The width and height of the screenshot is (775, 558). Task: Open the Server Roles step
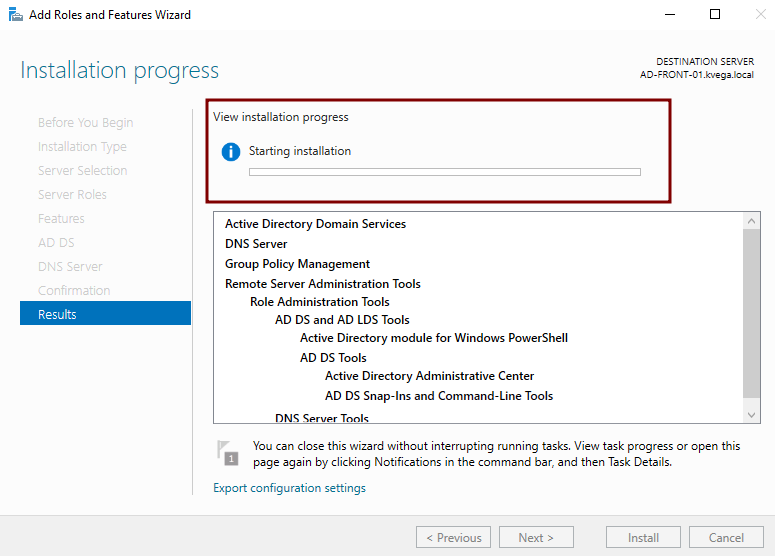72,194
